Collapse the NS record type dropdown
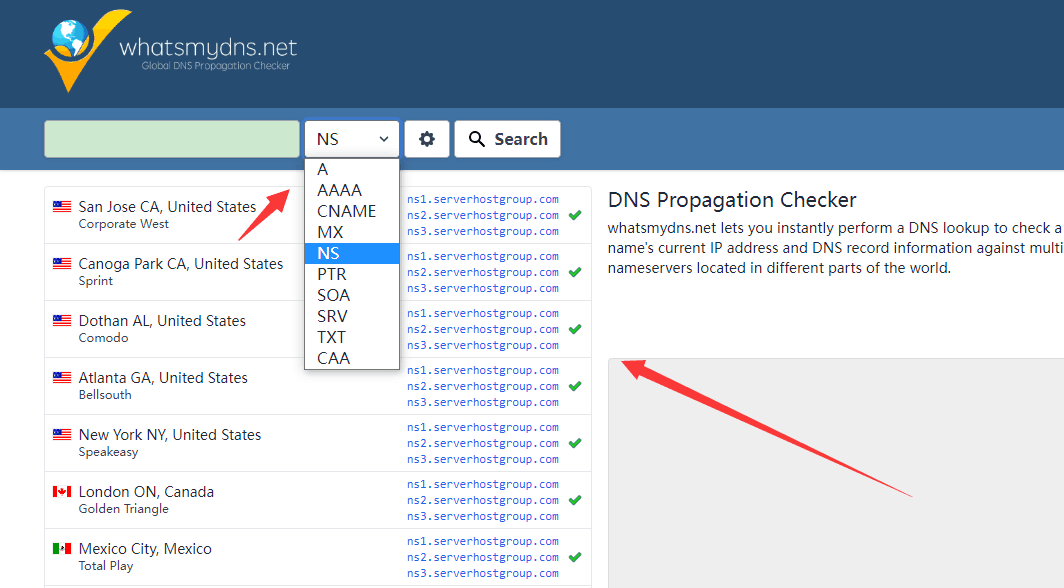This screenshot has height=588, width=1064. (351, 139)
